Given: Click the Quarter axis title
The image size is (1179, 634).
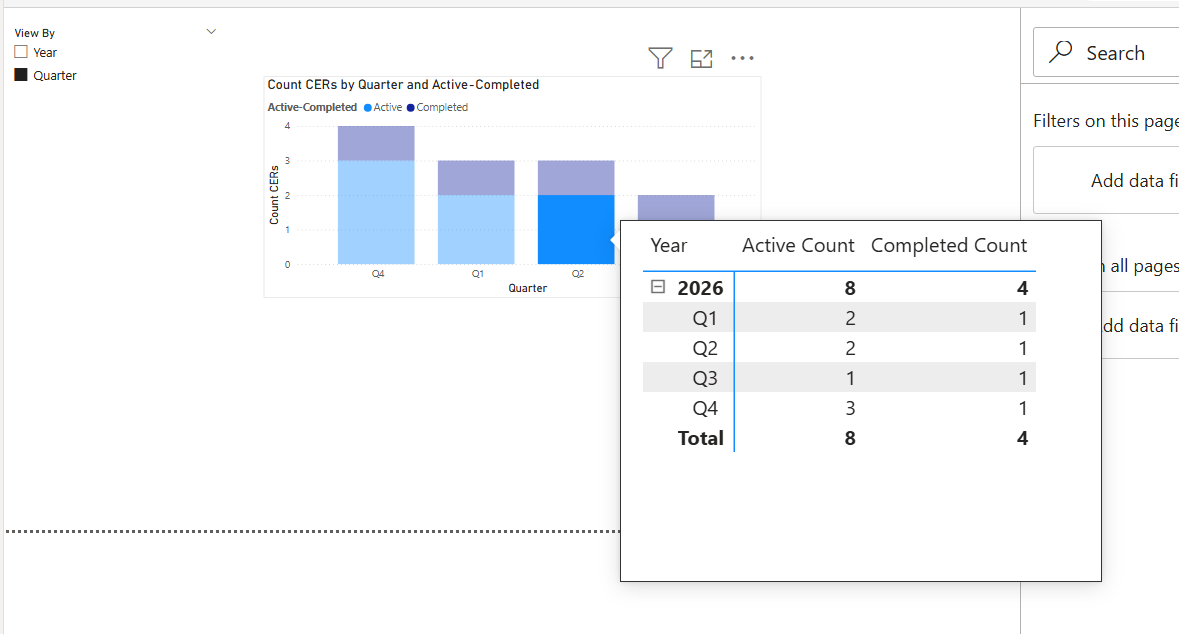Looking at the screenshot, I should pyautogui.click(x=527, y=288).
